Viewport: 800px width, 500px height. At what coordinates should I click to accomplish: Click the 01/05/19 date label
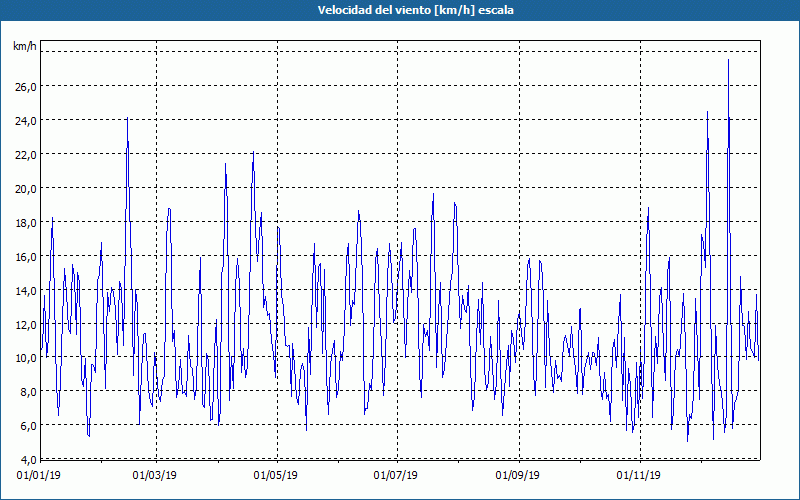pyautogui.click(x=276, y=476)
